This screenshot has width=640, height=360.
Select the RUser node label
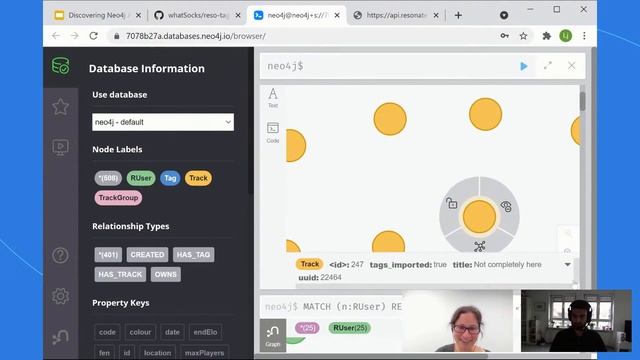(141, 178)
